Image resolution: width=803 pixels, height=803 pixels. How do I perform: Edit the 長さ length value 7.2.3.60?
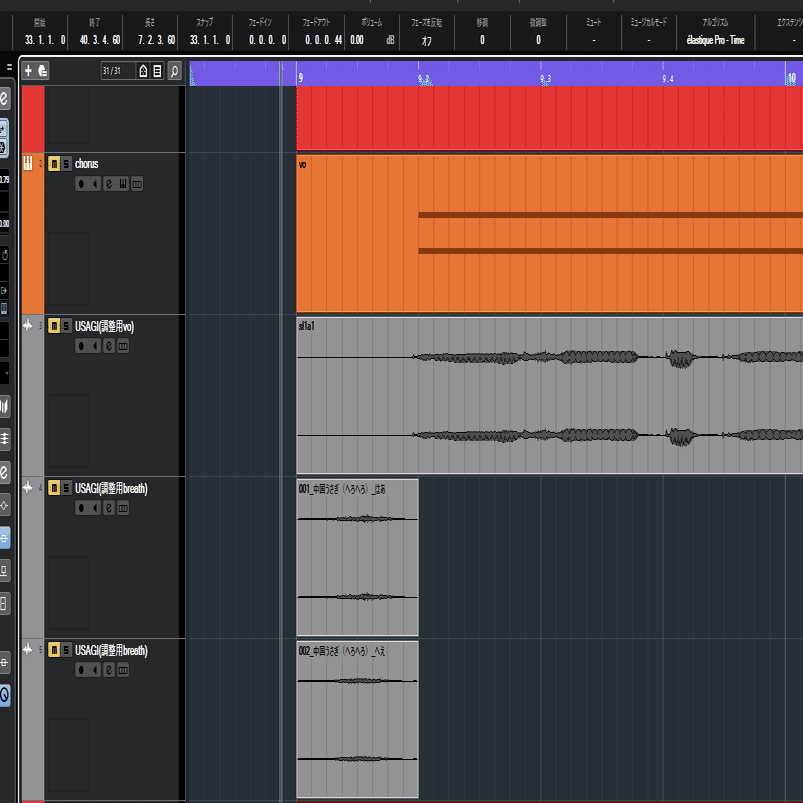[x=157, y=40]
